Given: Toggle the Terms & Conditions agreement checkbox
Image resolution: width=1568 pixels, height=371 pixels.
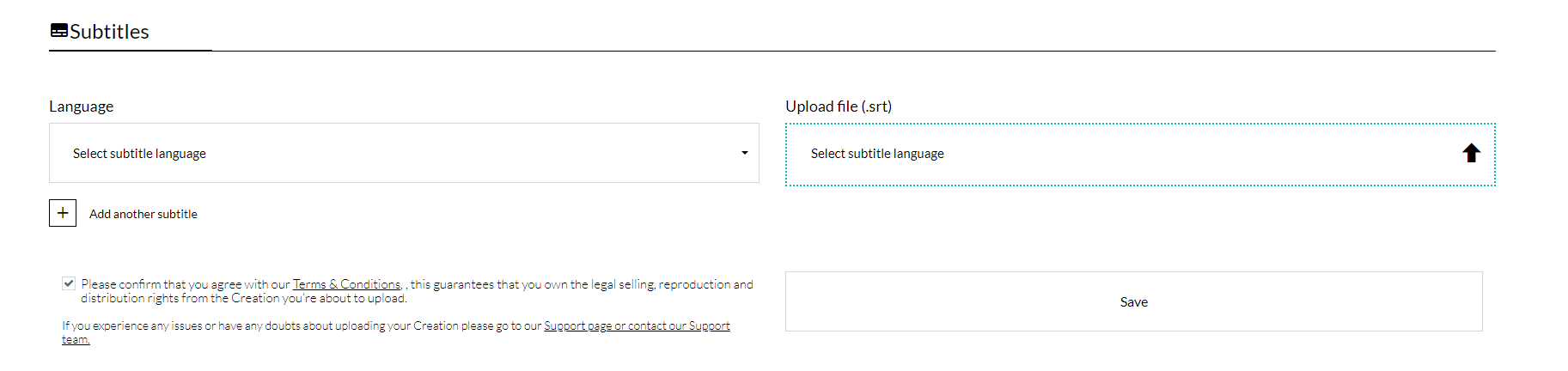Looking at the screenshot, I should 69,283.
